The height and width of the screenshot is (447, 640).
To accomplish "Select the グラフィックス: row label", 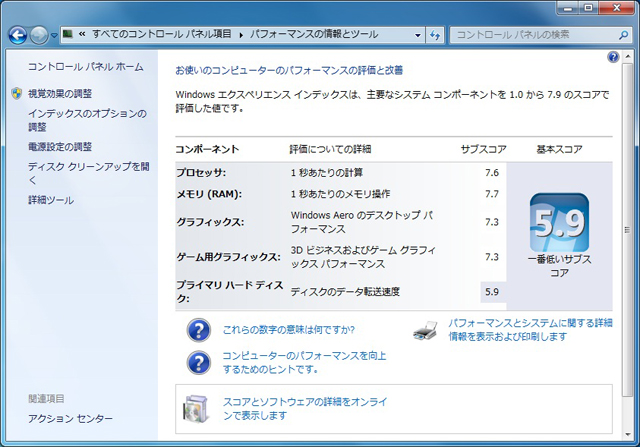I will click(x=210, y=222).
